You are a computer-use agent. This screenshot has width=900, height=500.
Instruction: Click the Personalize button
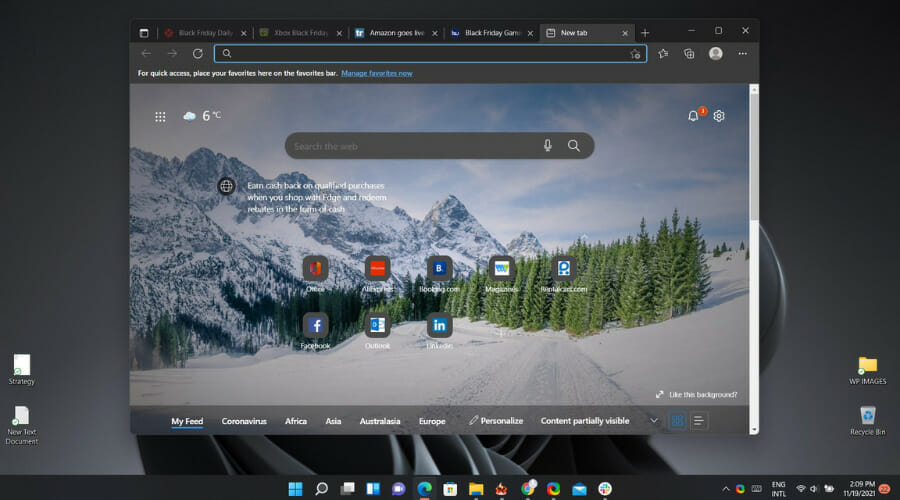(x=496, y=421)
